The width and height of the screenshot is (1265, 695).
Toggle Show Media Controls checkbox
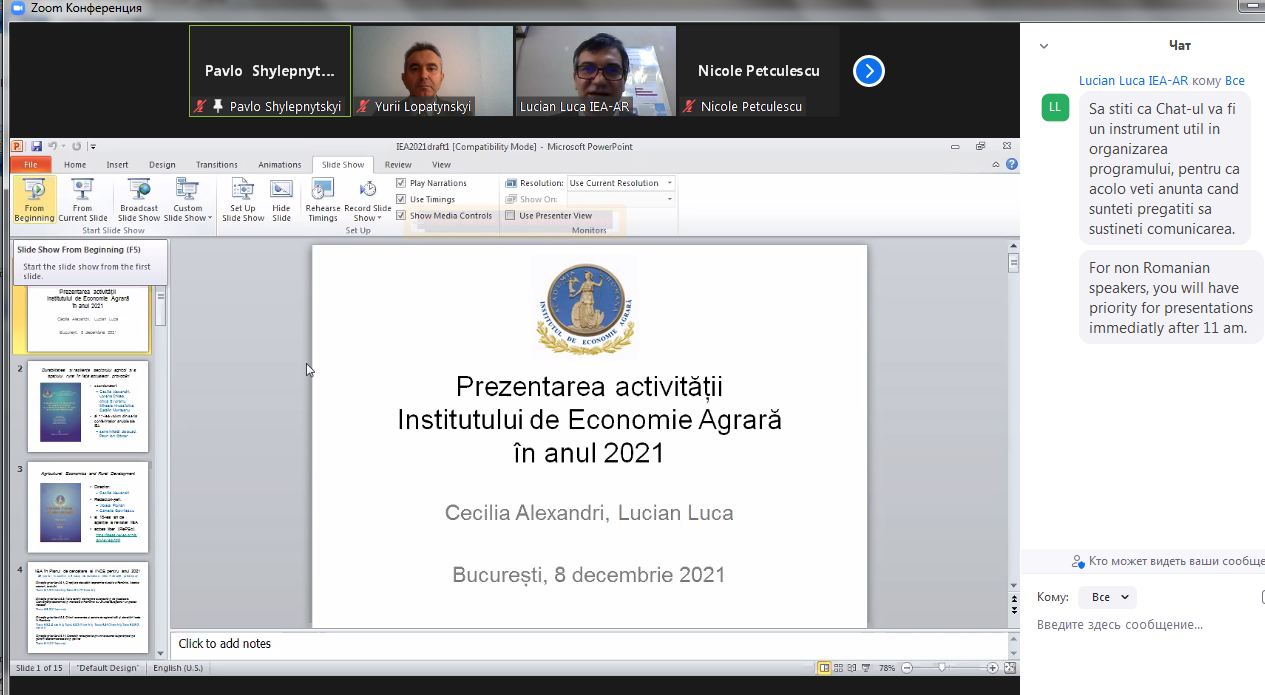(401, 215)
